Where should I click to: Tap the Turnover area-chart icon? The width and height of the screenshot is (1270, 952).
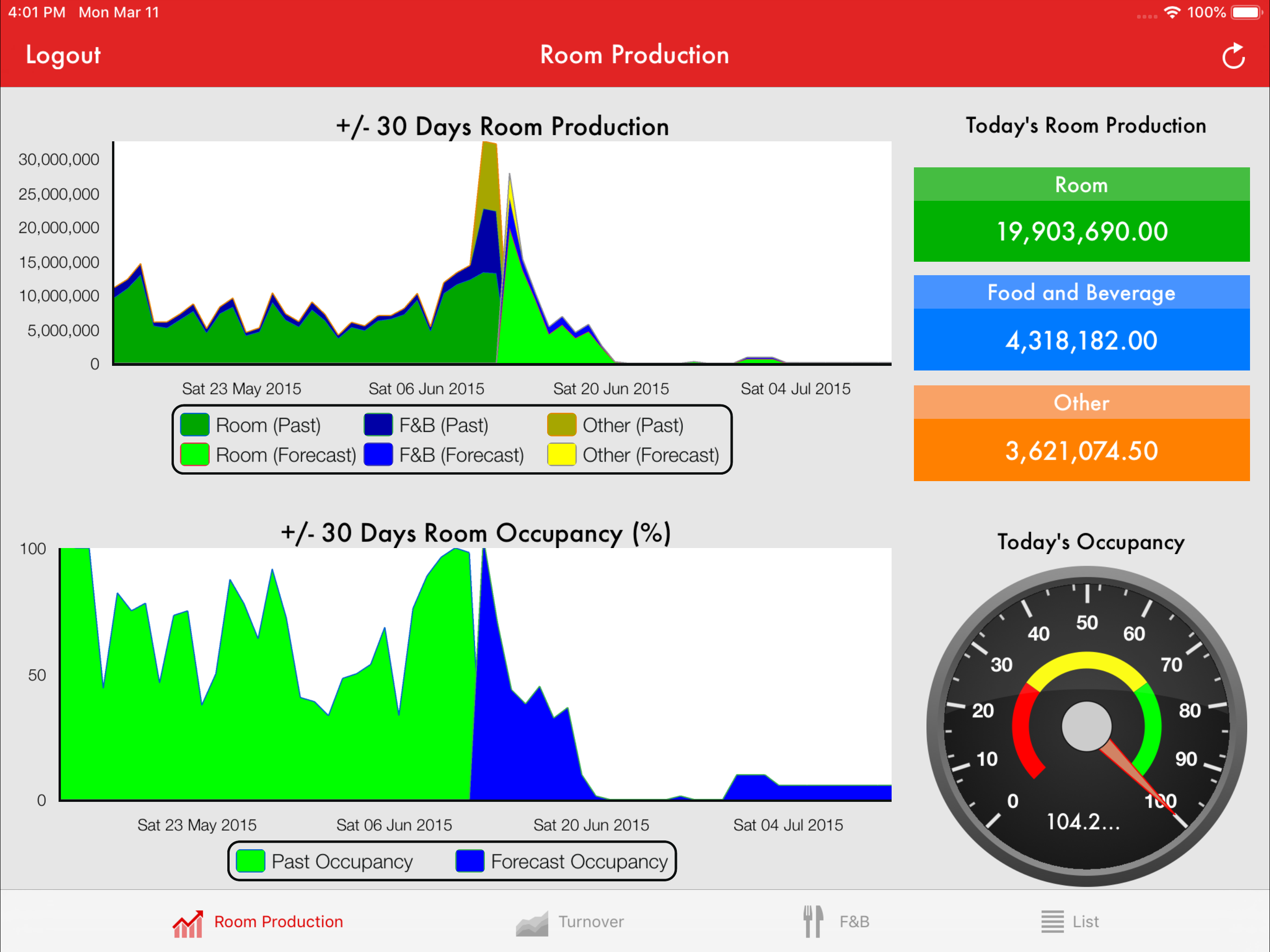pyautogui.click(x=532, y=923)
